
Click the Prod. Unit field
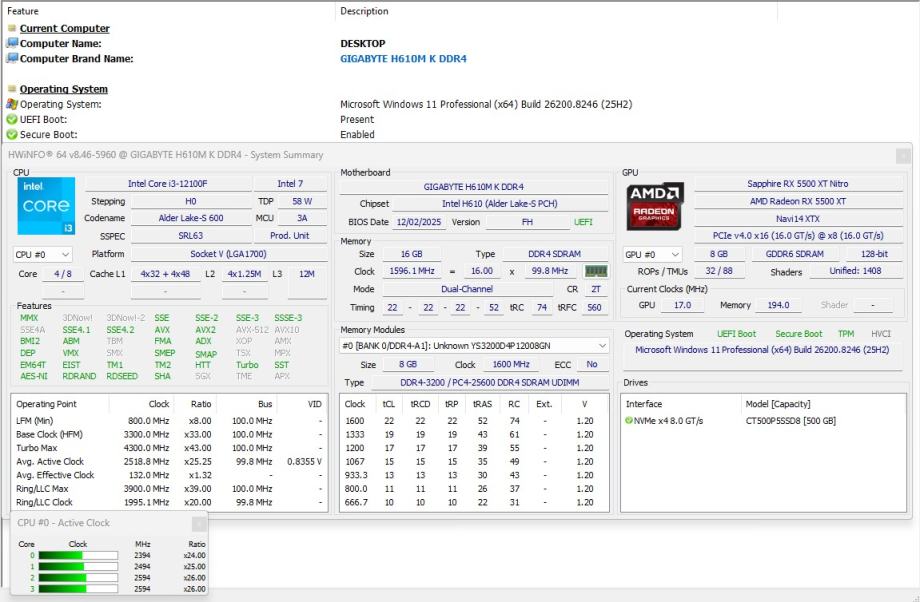(290, 236)
